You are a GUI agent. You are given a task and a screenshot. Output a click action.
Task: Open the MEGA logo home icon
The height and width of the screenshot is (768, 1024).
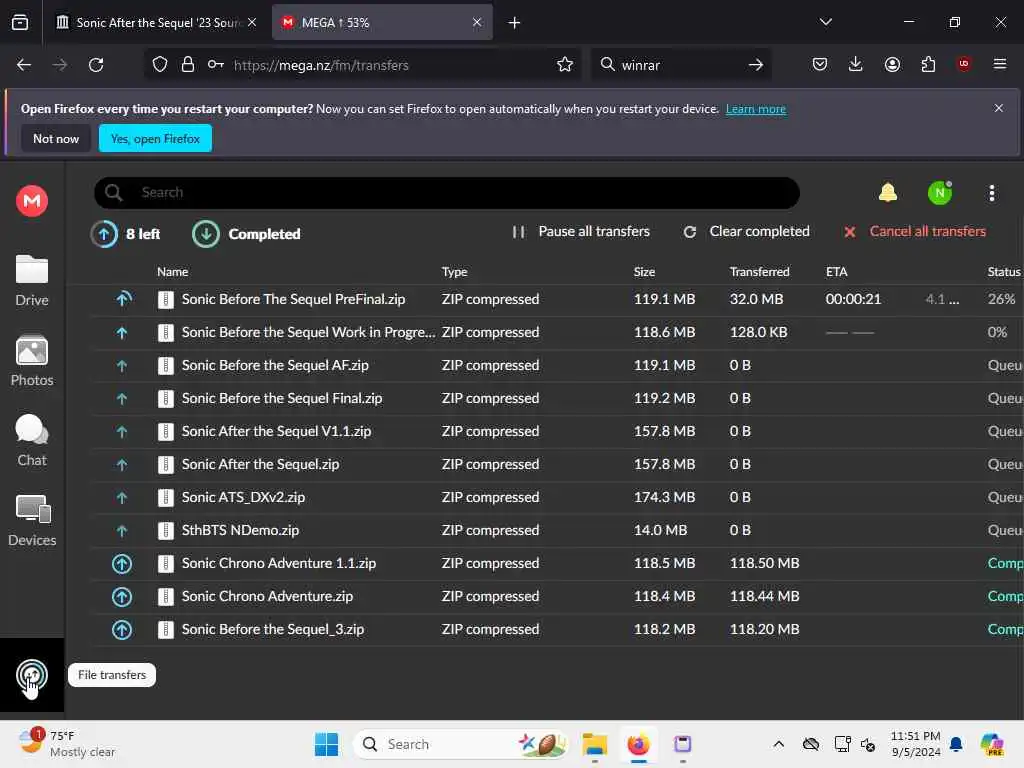pyautogui.click(x=31, y=200)
